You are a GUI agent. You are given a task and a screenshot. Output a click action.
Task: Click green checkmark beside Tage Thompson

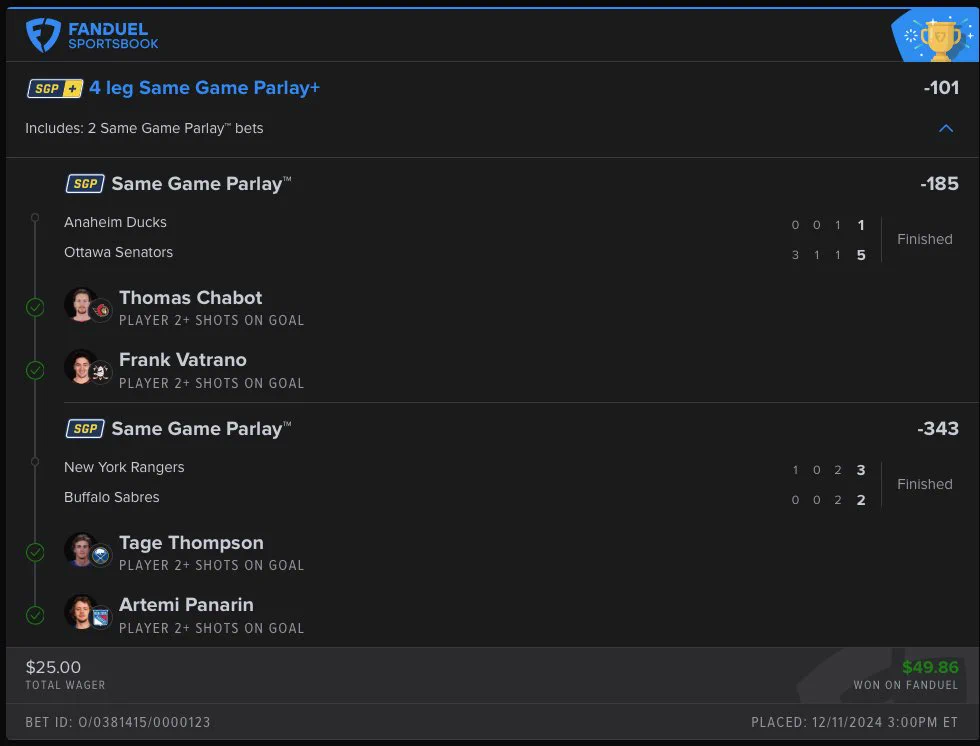(35, 552)
